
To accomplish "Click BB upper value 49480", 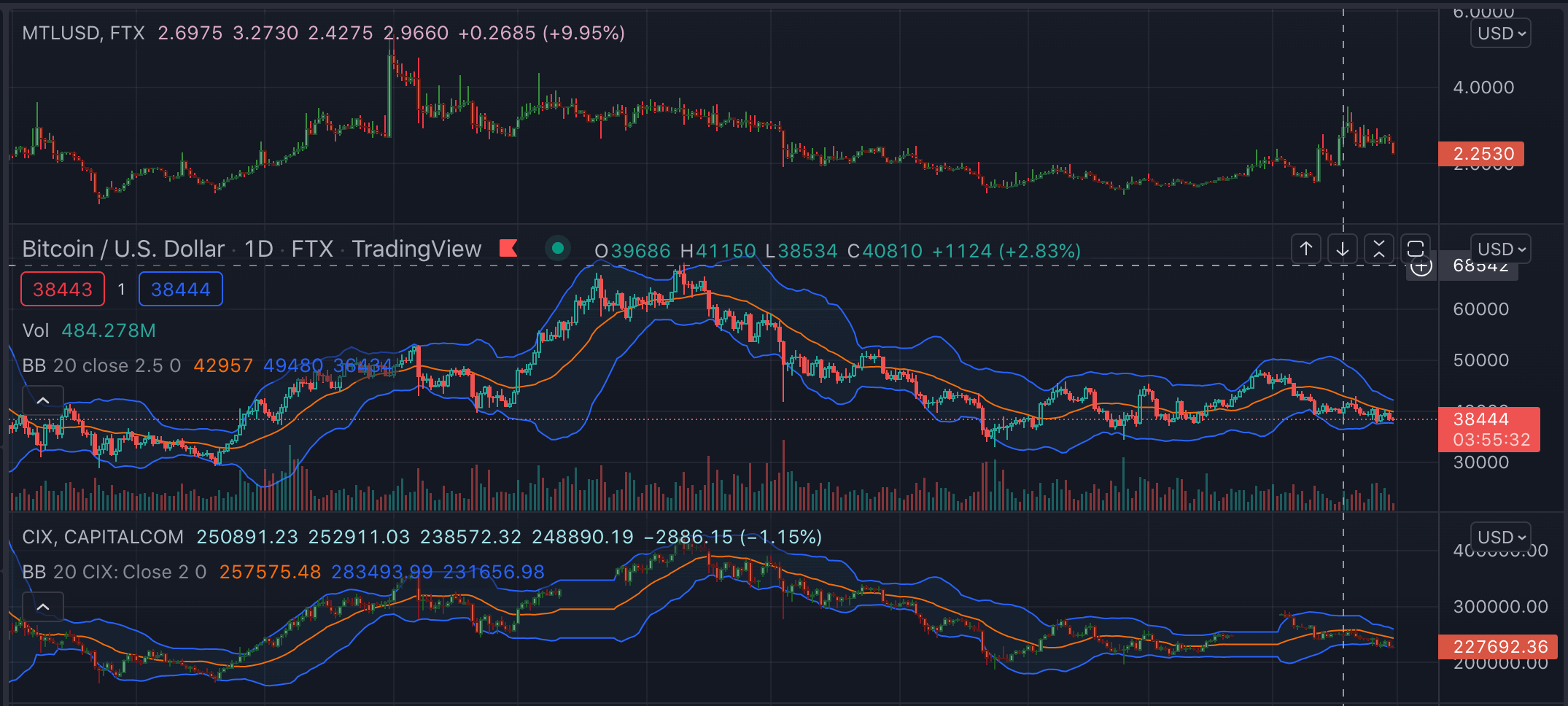I will [293, 365].
